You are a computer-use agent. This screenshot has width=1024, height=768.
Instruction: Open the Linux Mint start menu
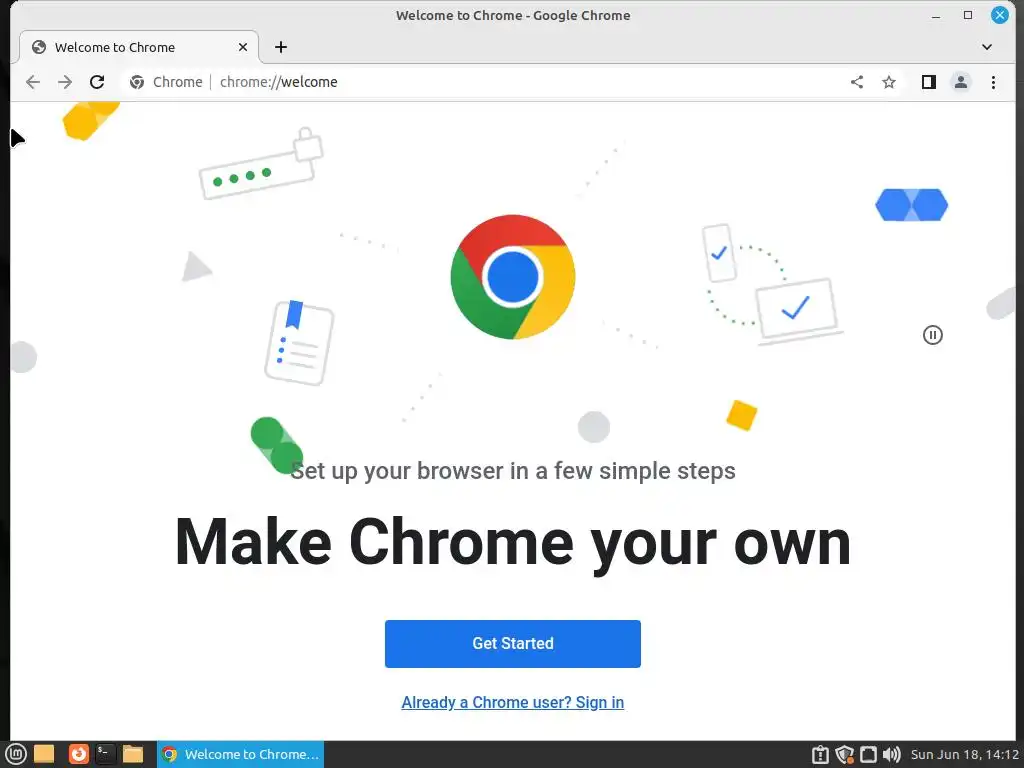(x=15, y=754)
